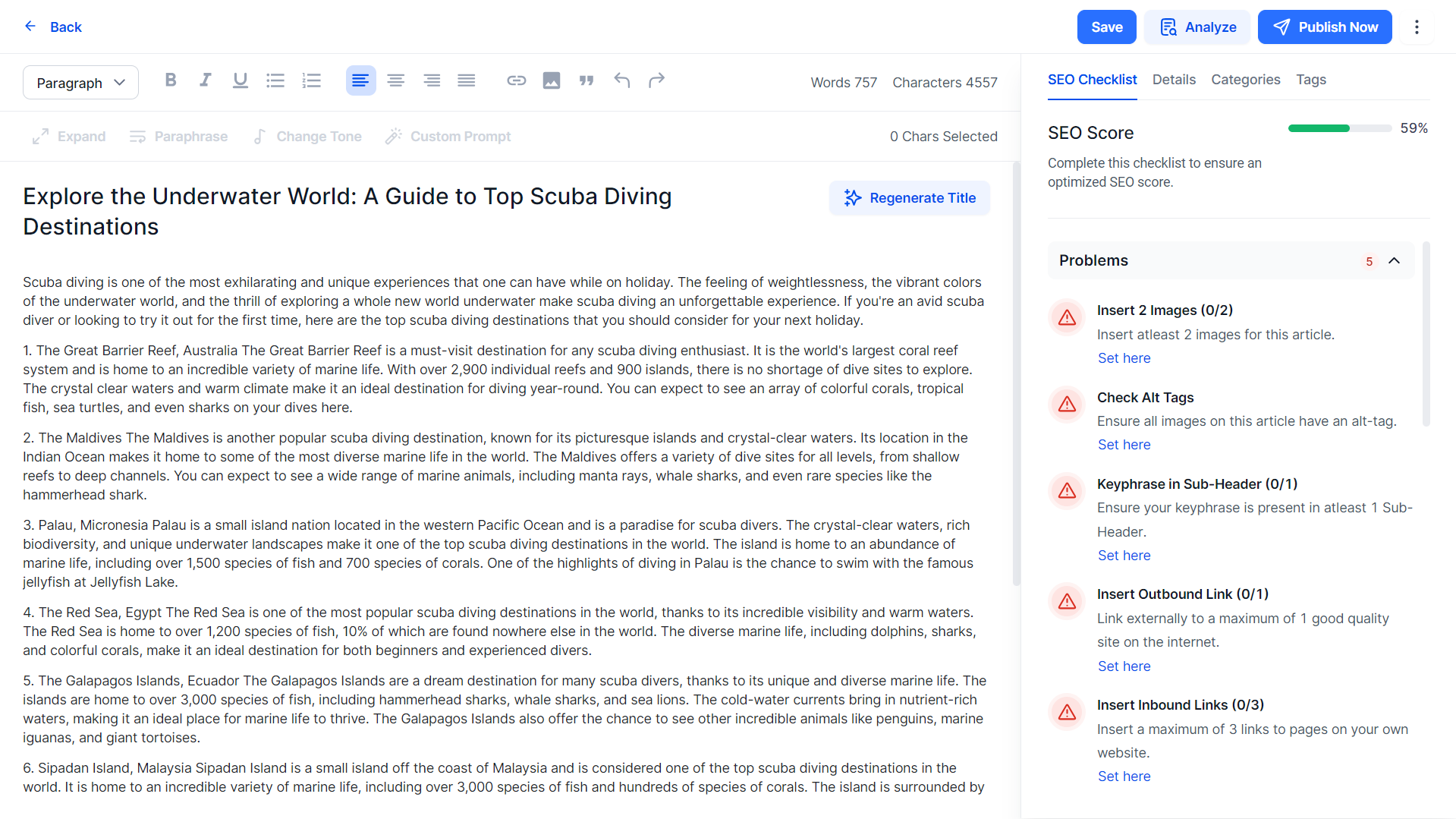Regenerate the article title
The height and width of the screenshot is (819, 1456).
point(909,198)
